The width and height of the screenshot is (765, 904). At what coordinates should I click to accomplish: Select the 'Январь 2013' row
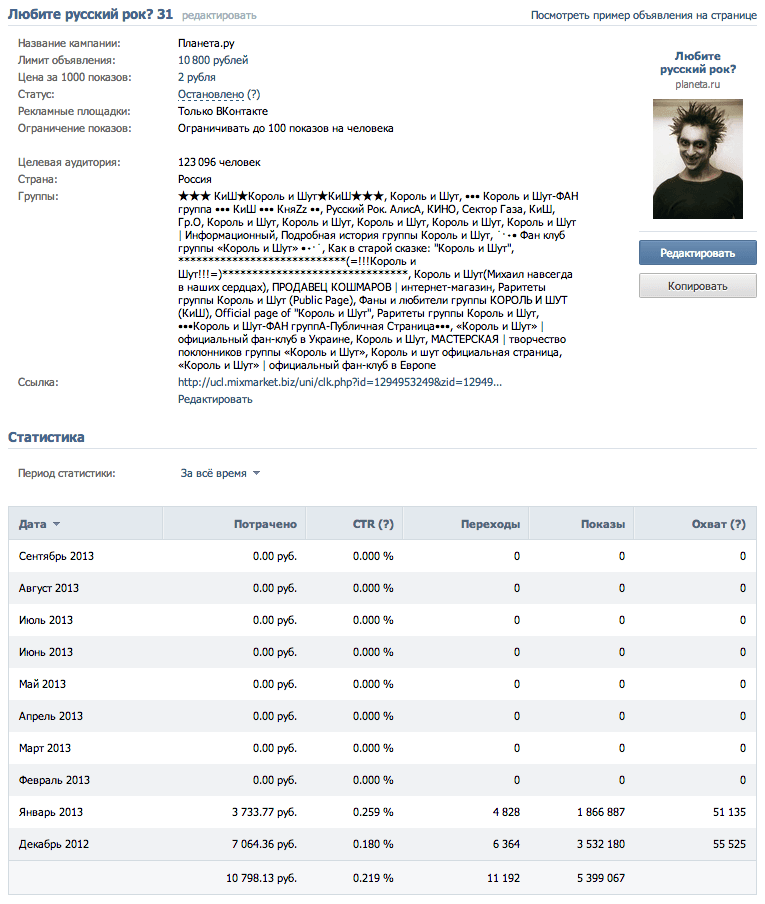tap(382, 812)
